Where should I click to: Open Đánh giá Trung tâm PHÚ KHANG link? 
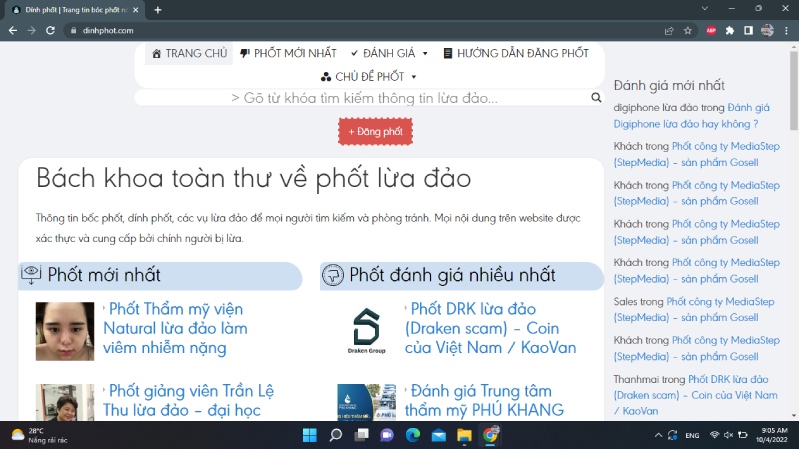(484, 401)
